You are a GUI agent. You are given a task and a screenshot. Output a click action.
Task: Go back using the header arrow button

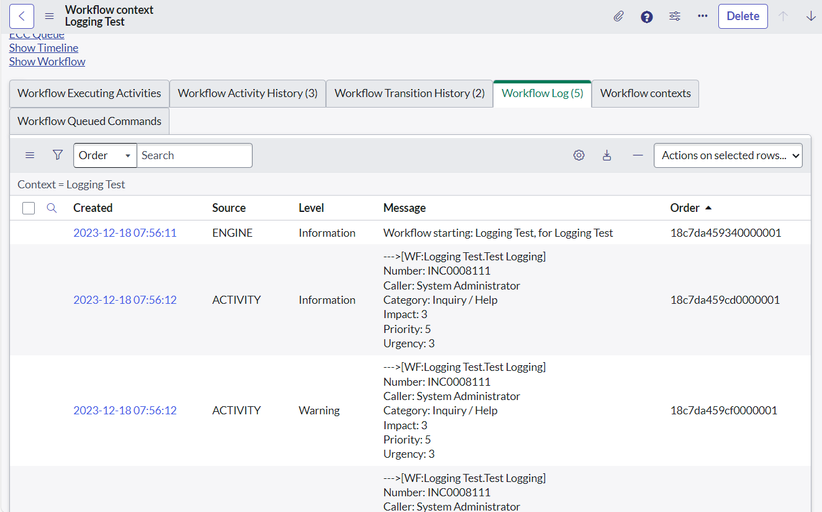pyautogui.click(x=21, y=16)
